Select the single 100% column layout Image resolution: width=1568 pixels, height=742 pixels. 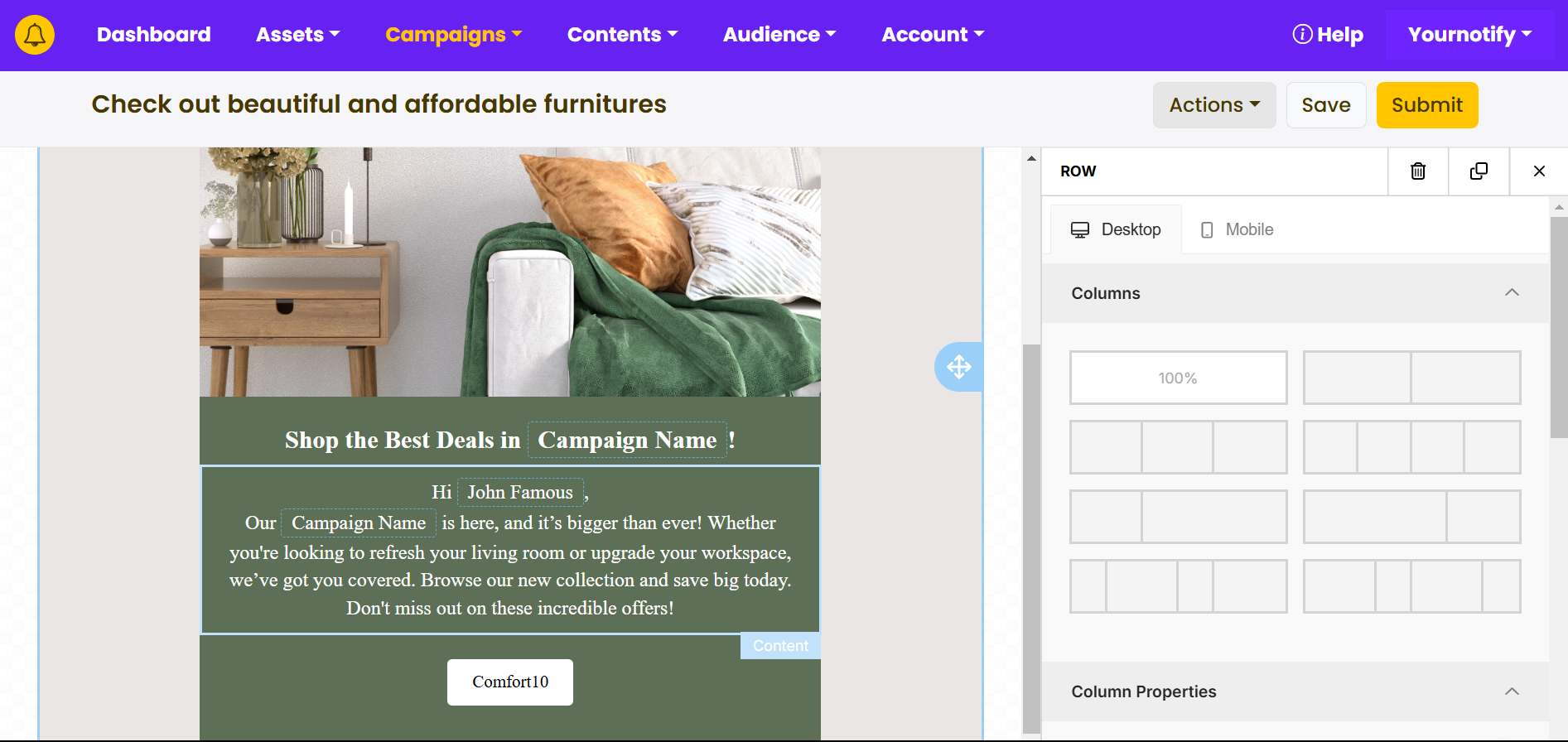click(1178, 378)
